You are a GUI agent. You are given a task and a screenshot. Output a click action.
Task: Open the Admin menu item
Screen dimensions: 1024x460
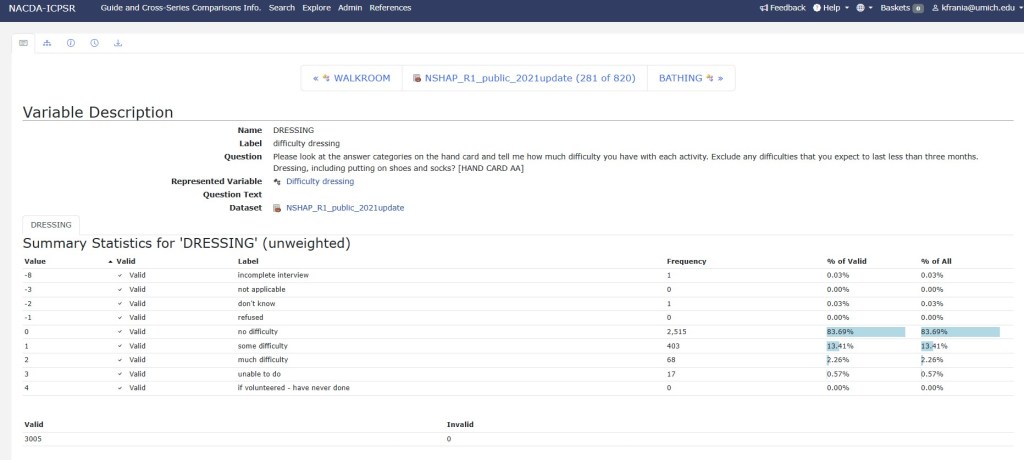click(x=350, y=8)
